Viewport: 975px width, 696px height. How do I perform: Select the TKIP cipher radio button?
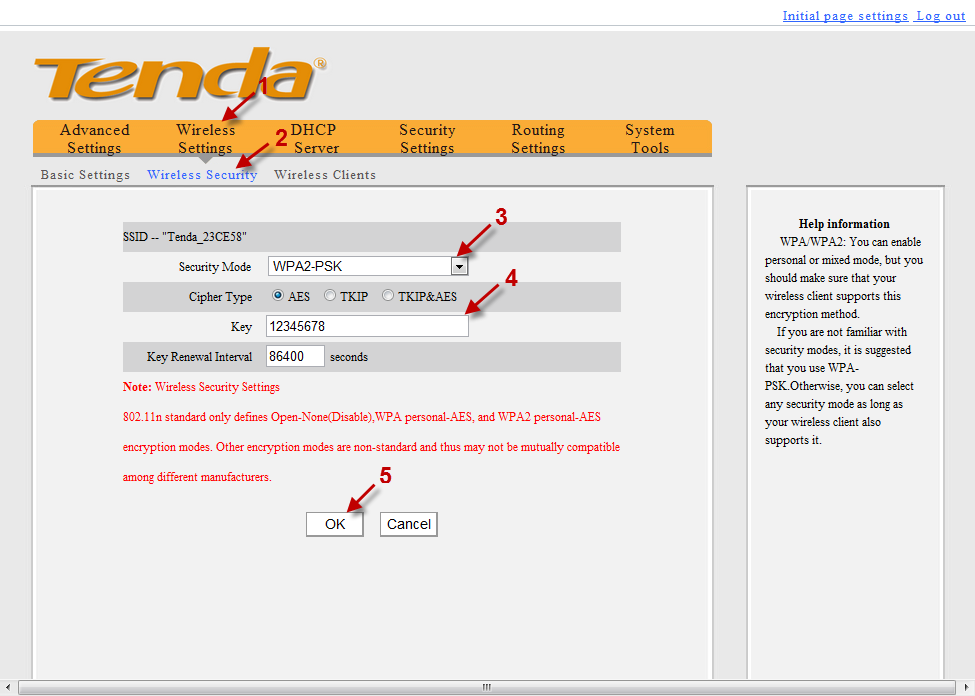[x=330, y=295]
